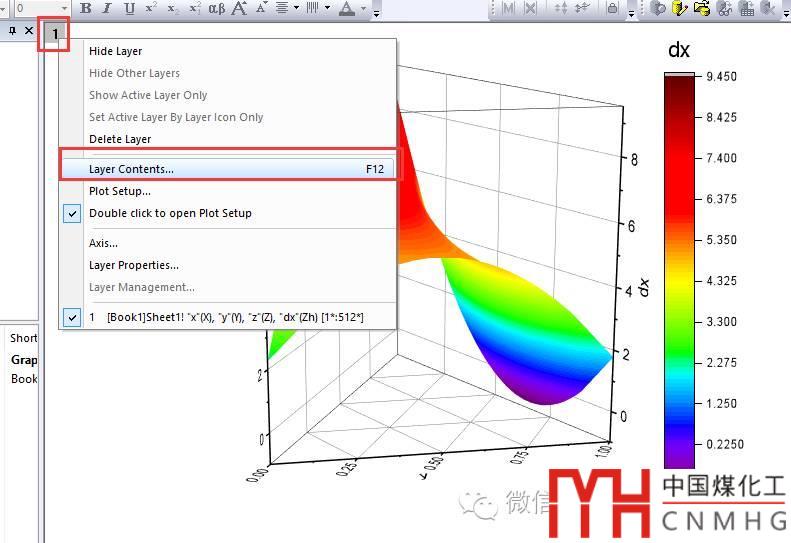The image size is (791, 543).
Task: Toggle italic text formatting
Action: 107,8
